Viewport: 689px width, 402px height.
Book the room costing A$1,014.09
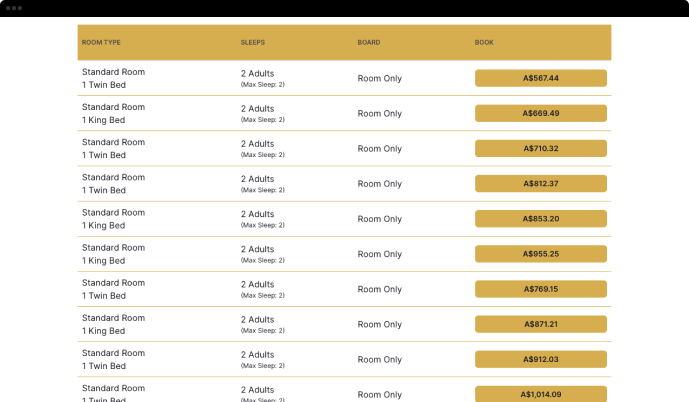pos(540,393)
